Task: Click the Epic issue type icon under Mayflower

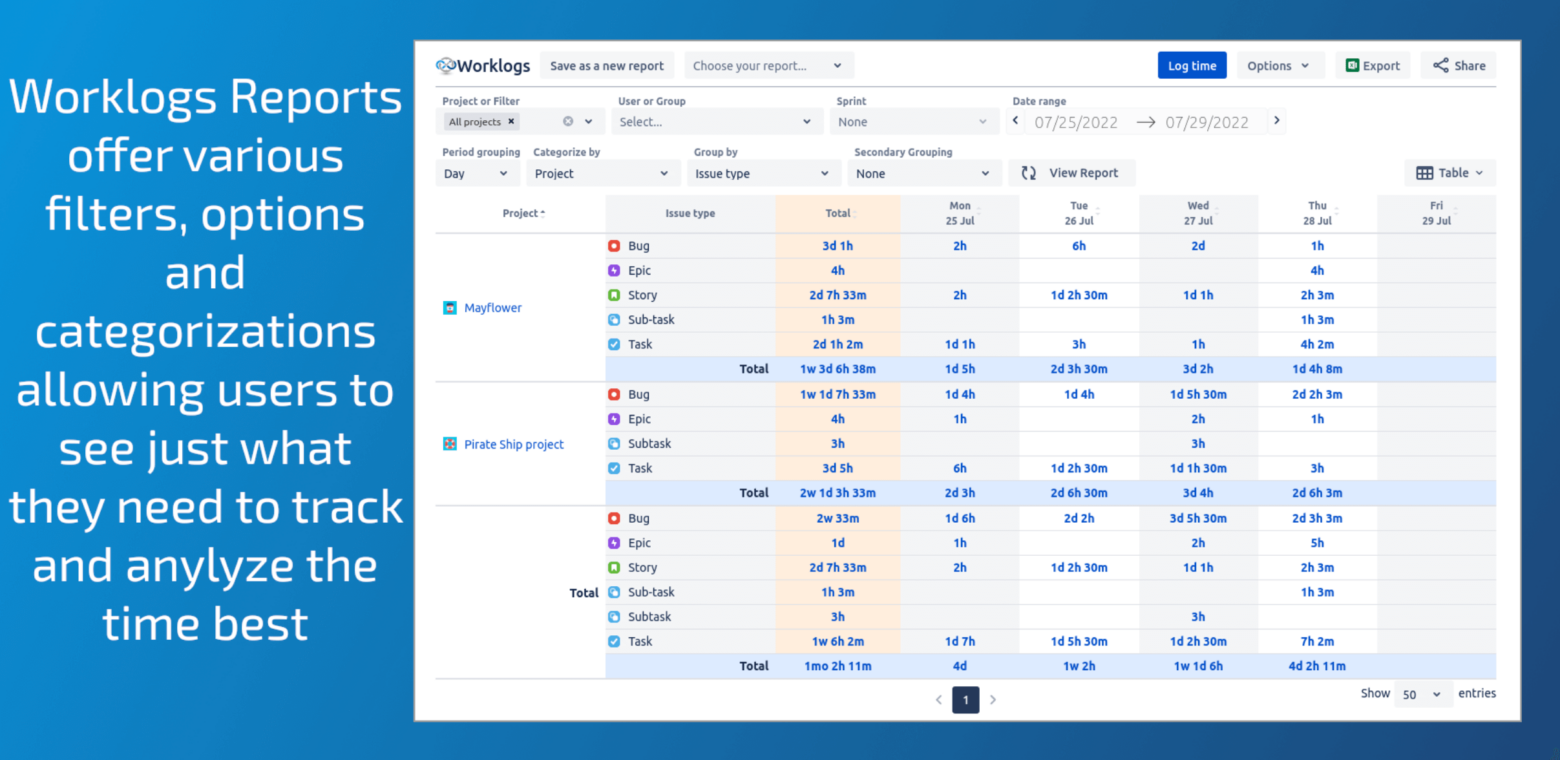Action: coord(613,270)
